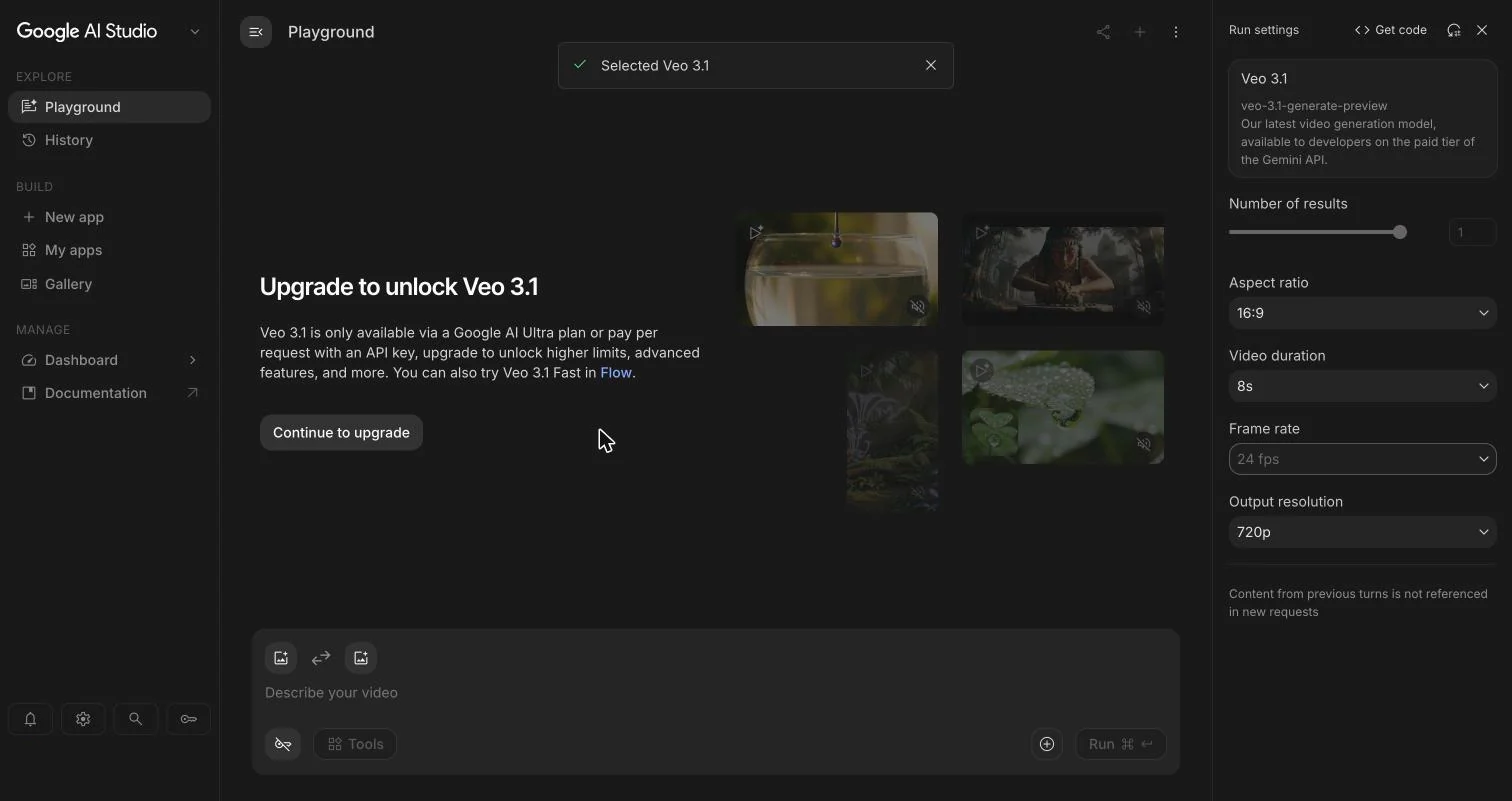Open the Google AI Studio account dropdown chevron

[195, 32]
